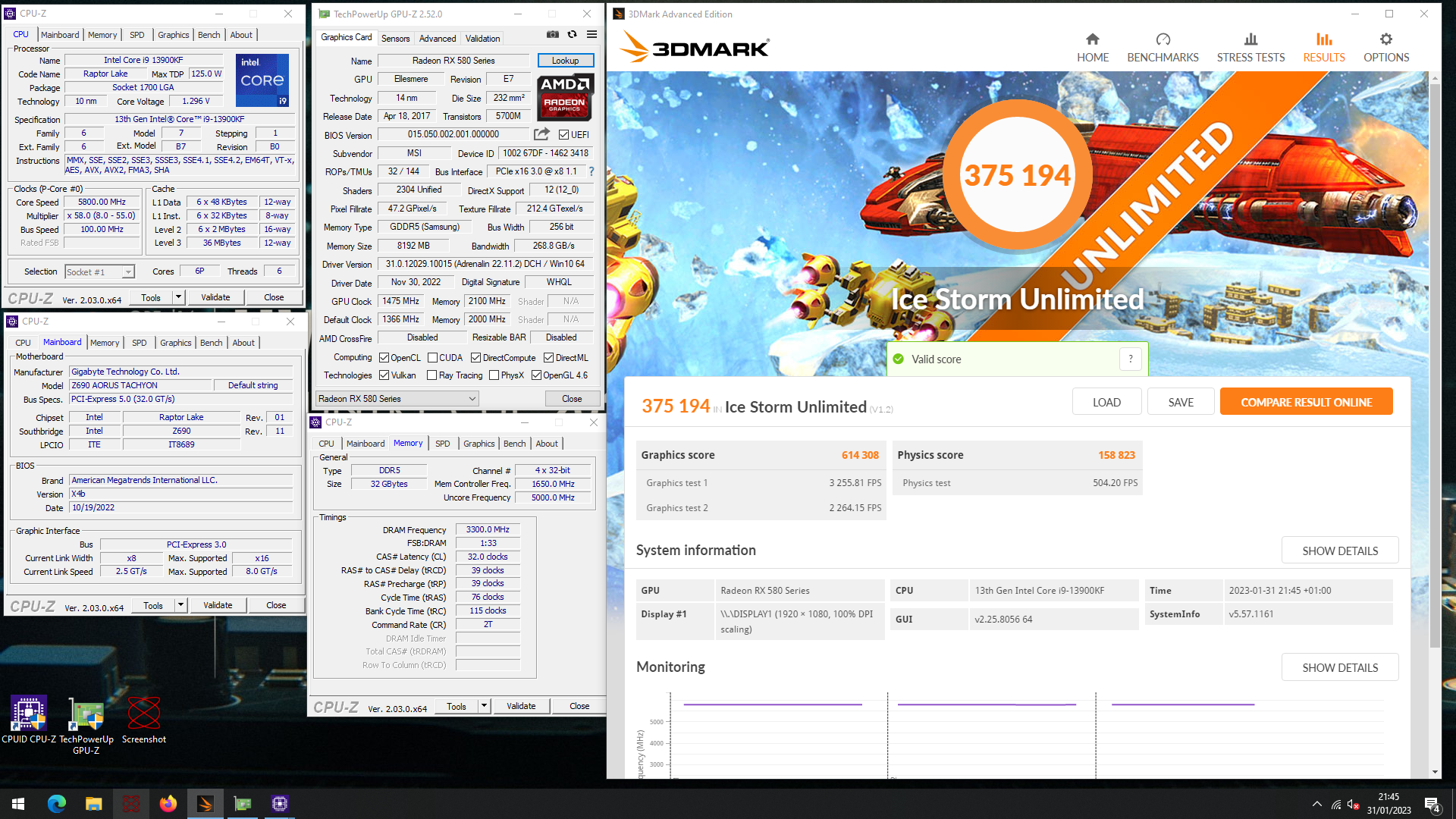Click the Valid score help question mark

click(x=1131, y=359)
